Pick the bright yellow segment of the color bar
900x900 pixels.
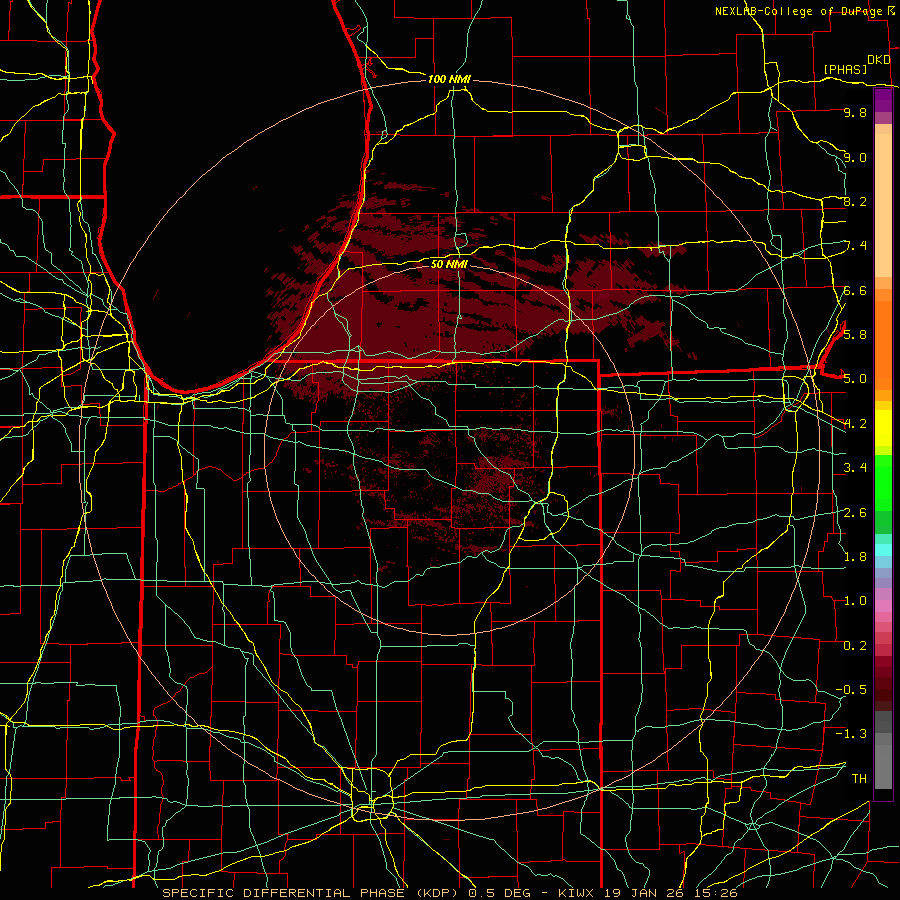pyautogui.click(x=883, y=428)
